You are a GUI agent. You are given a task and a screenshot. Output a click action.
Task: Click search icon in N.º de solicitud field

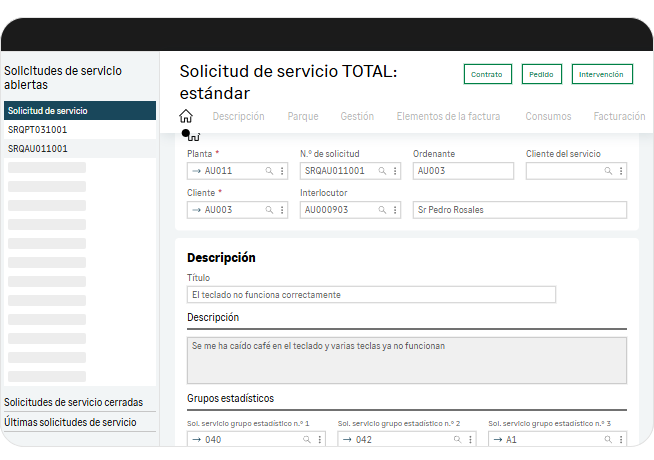tap(382, 171)
